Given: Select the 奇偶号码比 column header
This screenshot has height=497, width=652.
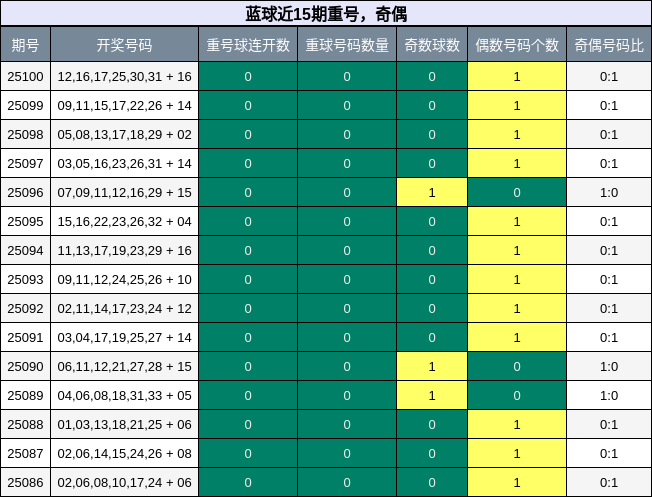Looking at the screenshot, I should click(609, 45).
